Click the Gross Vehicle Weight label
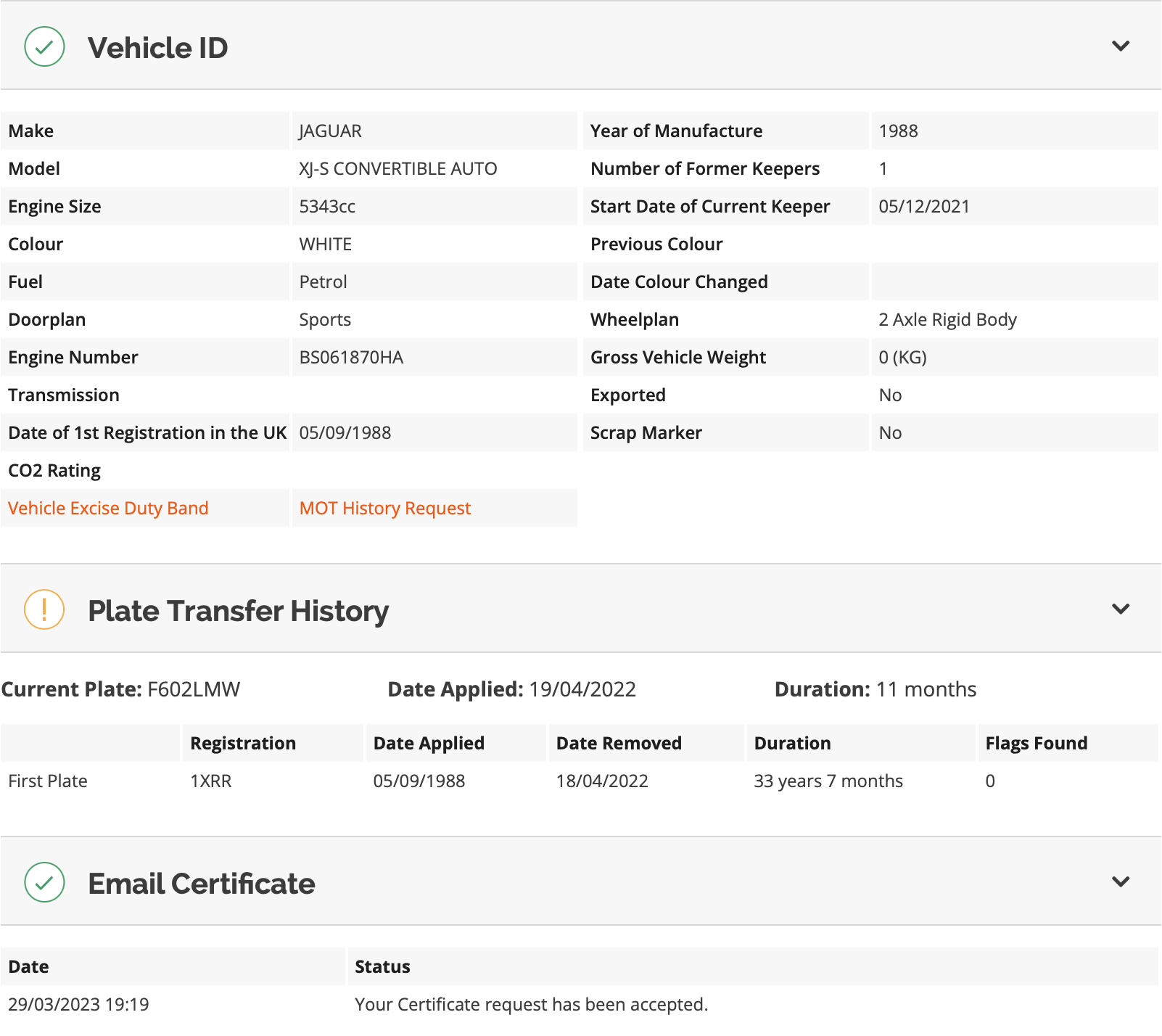This screenshot has height=1036, width=1162. click(x=678, y=357)
